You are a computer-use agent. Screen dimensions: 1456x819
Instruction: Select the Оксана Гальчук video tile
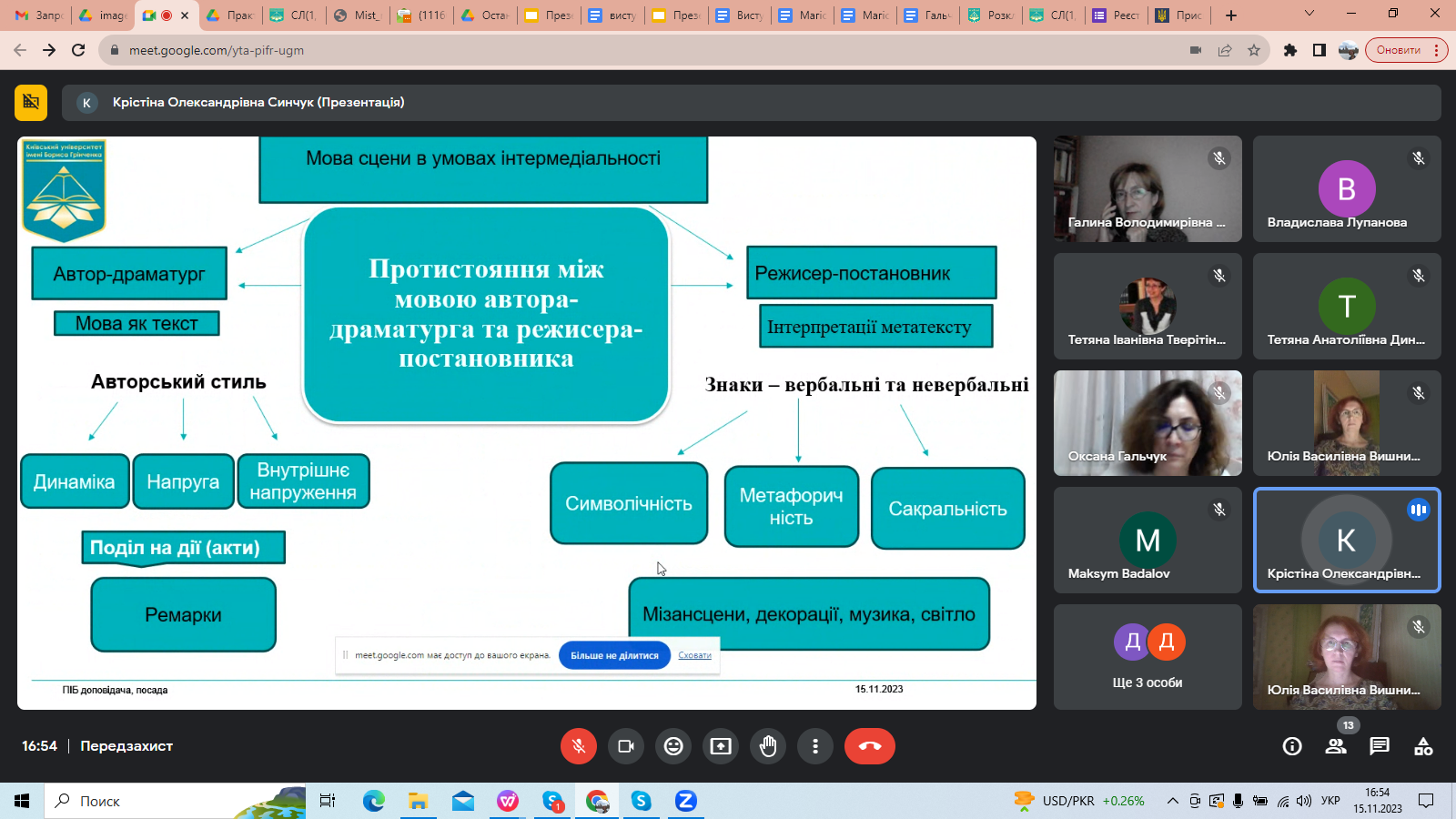point(1148,423)
